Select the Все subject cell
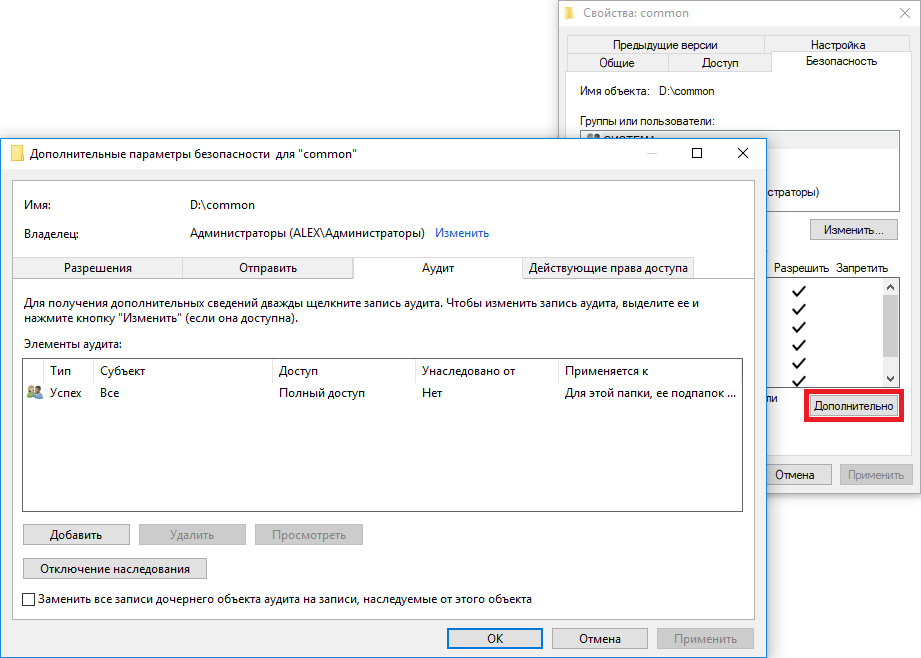Viewport: 921px width, 658px height. [109, 393]
